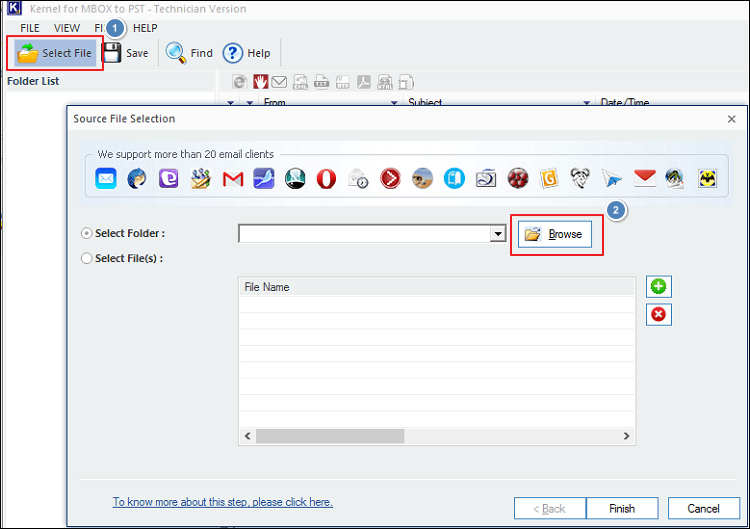This screenshot has width=750, height=529.
Task: Click the light blue mailbox client icon
Action: coord(454,179)
